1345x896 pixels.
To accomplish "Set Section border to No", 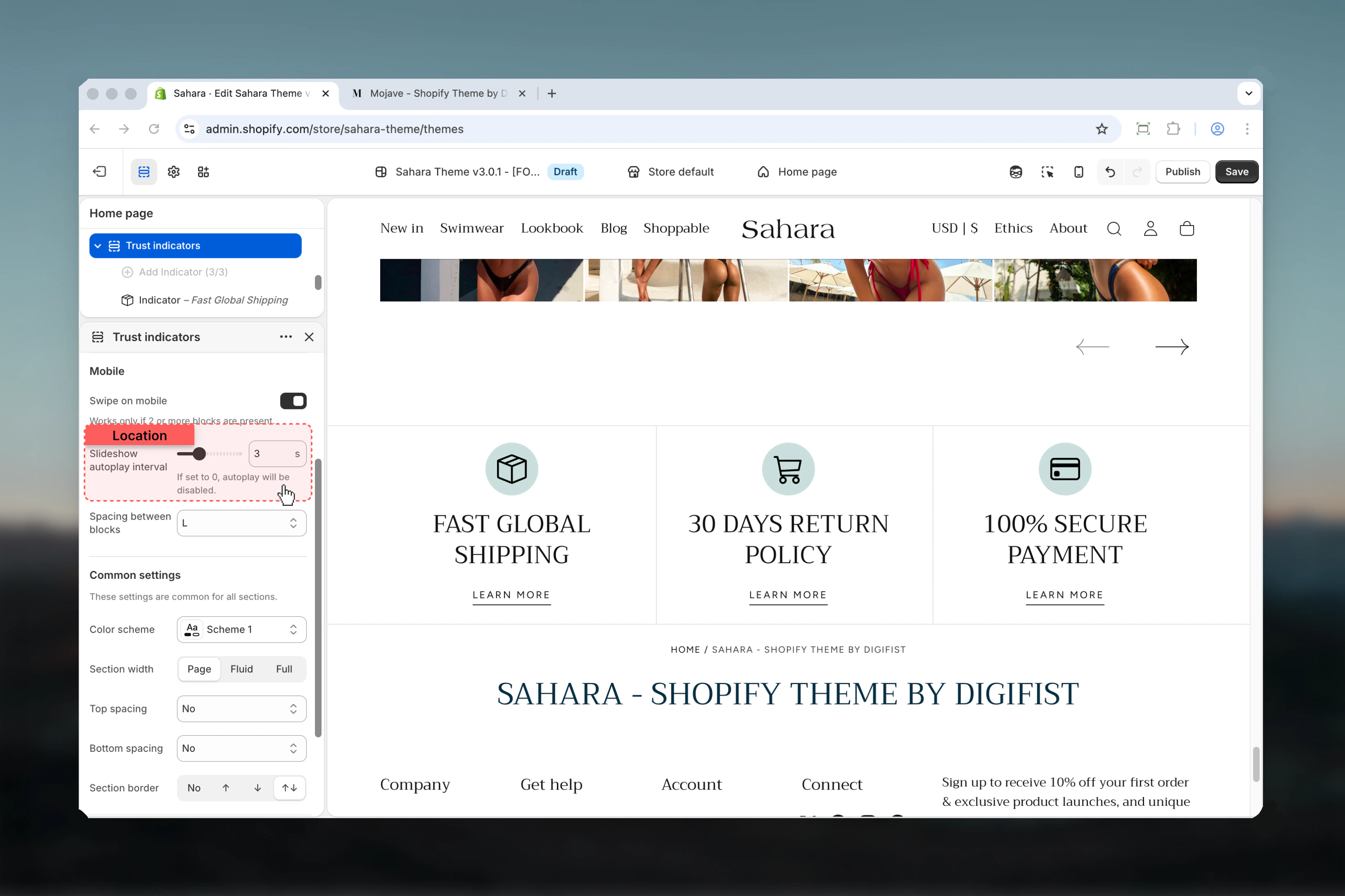I will coord(194,788).
